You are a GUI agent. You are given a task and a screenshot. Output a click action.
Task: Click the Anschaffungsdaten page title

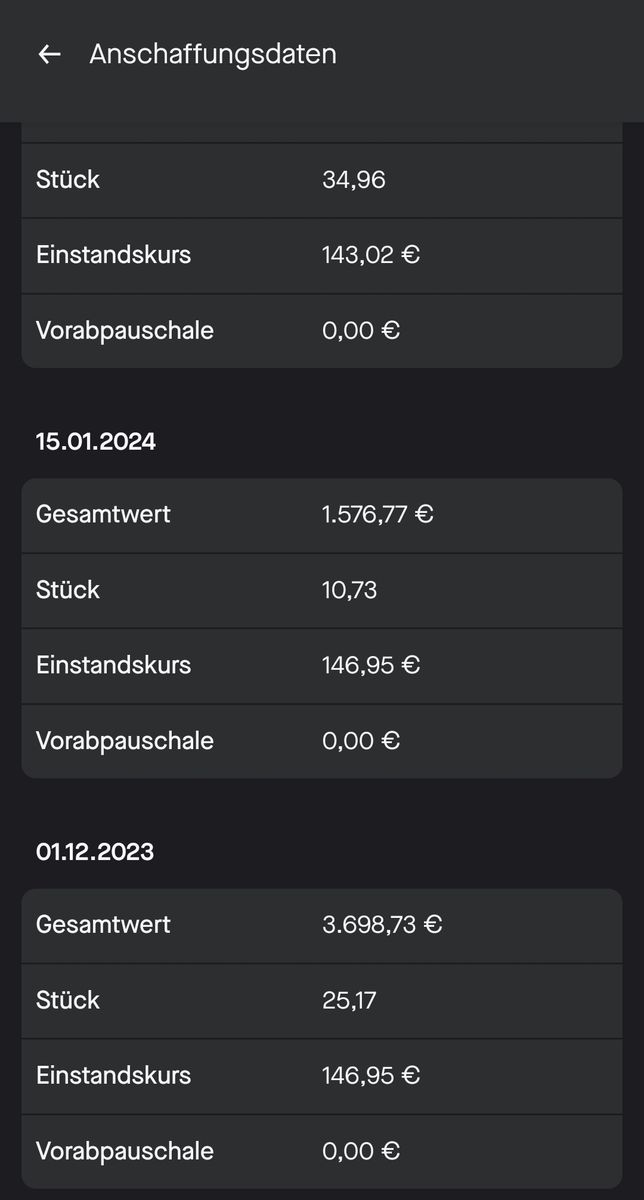(213, 54)
